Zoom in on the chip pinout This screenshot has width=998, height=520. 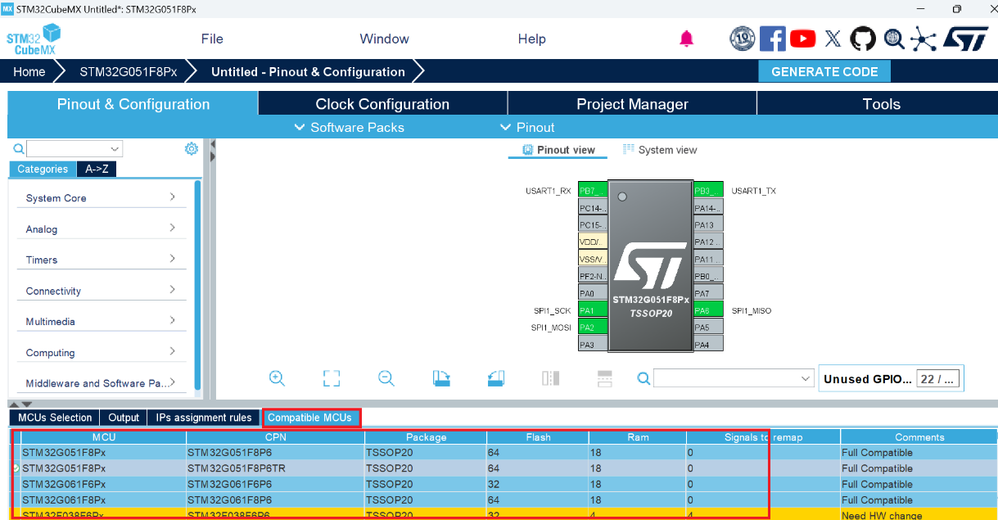click(277, 378)
